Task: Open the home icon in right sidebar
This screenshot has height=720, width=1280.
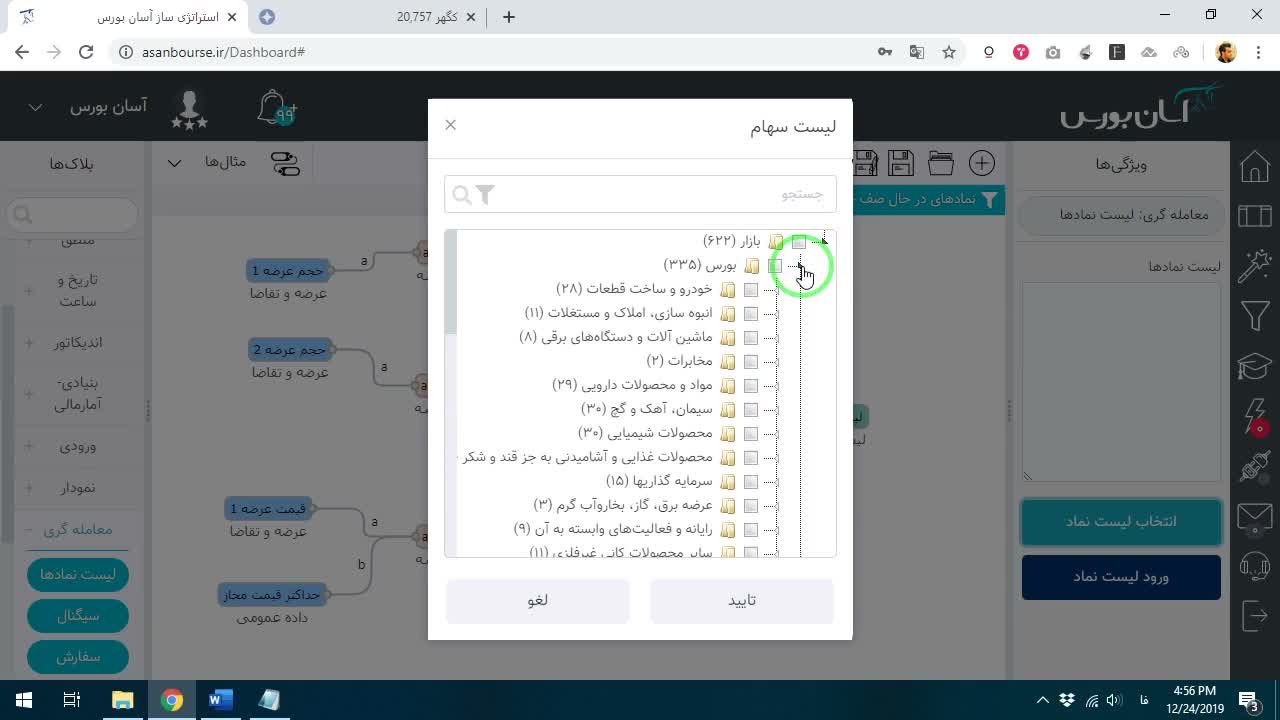Action: pos(1255,166)
